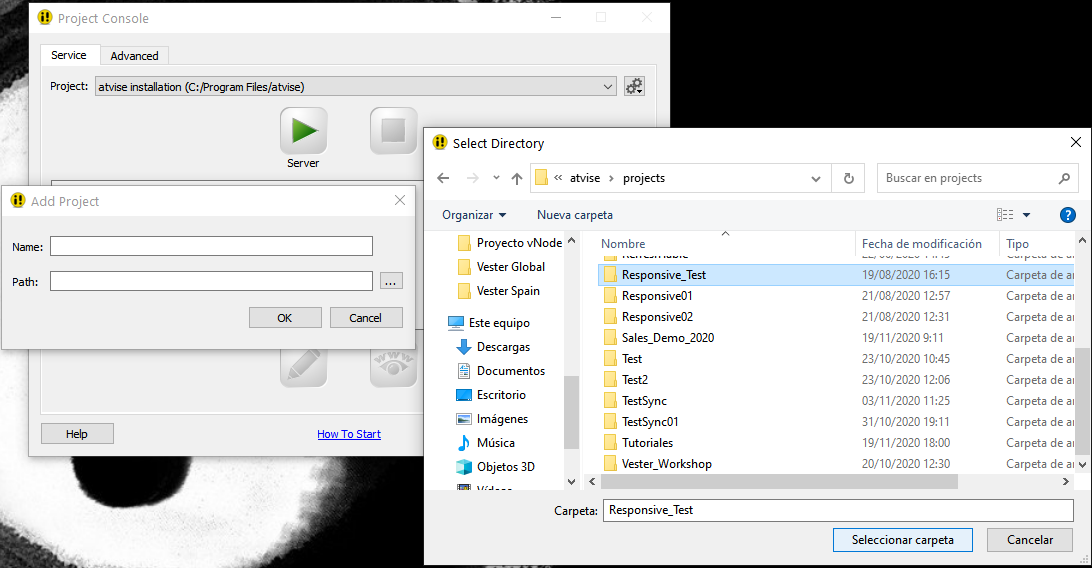Start the Server with the green play icon
Image resolution: width=1092 pixels, height=568 pixels.
pyautogui.click(x=304, y=131)
